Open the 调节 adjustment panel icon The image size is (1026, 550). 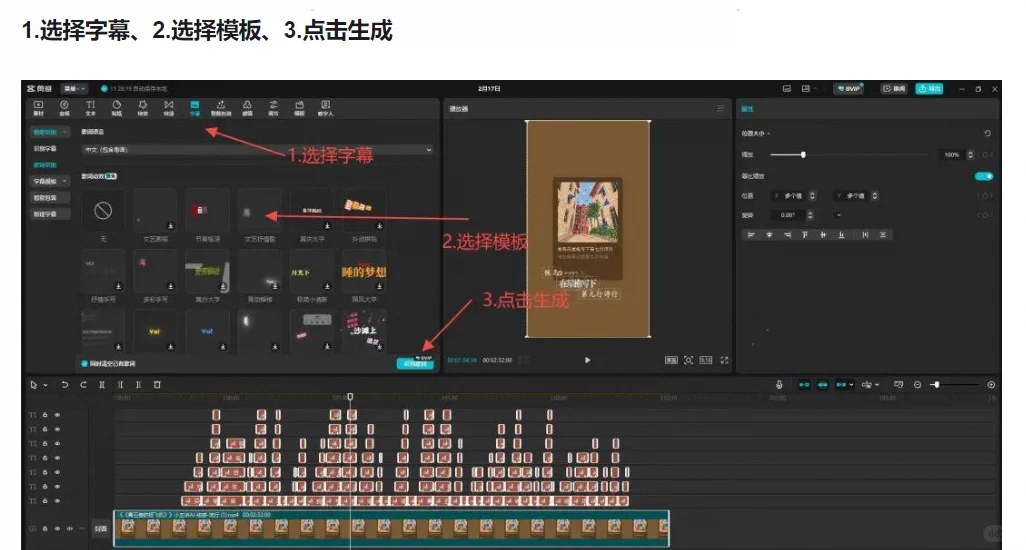point(274,108)
